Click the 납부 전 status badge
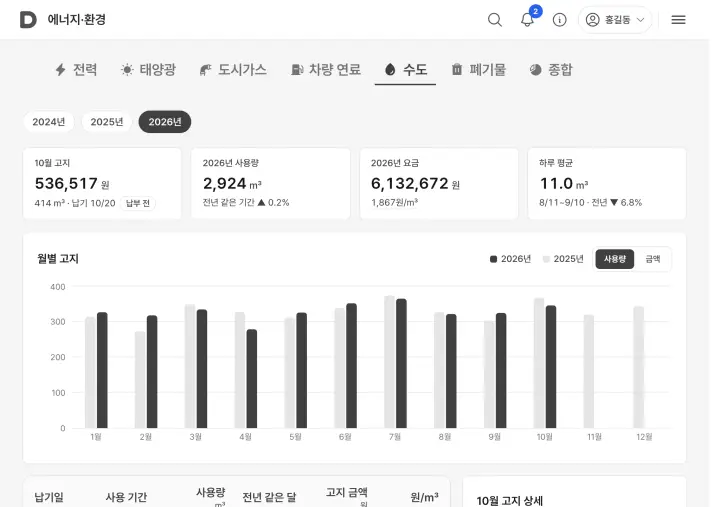The width and height of the screenshot is (720, 507). pyautogui.click(x=138, y=203)
